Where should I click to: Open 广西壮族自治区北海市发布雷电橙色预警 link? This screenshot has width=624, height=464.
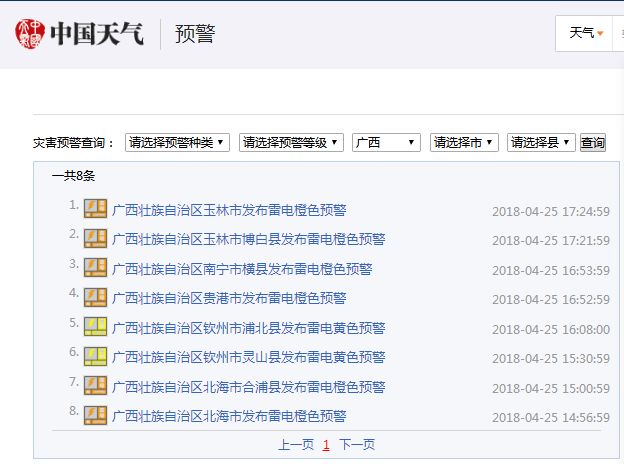coord(229,416)
